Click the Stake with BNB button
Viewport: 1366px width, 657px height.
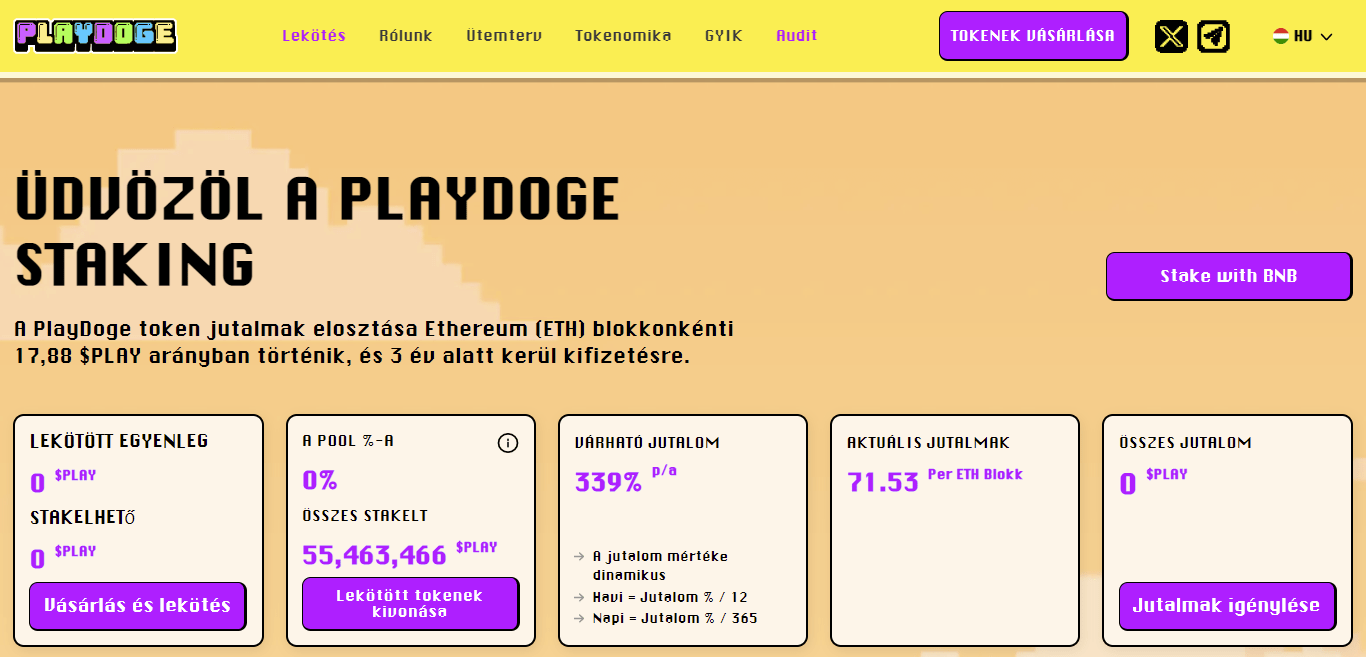click(1228, 276)
